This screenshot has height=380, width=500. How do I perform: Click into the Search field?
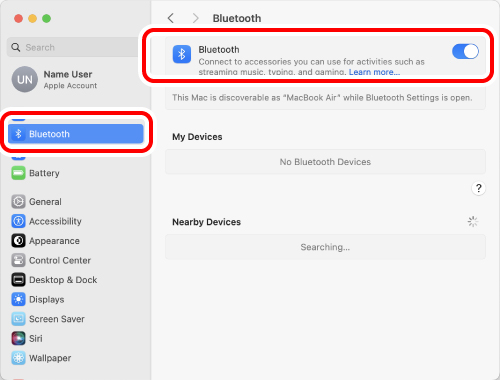[73, 47]
